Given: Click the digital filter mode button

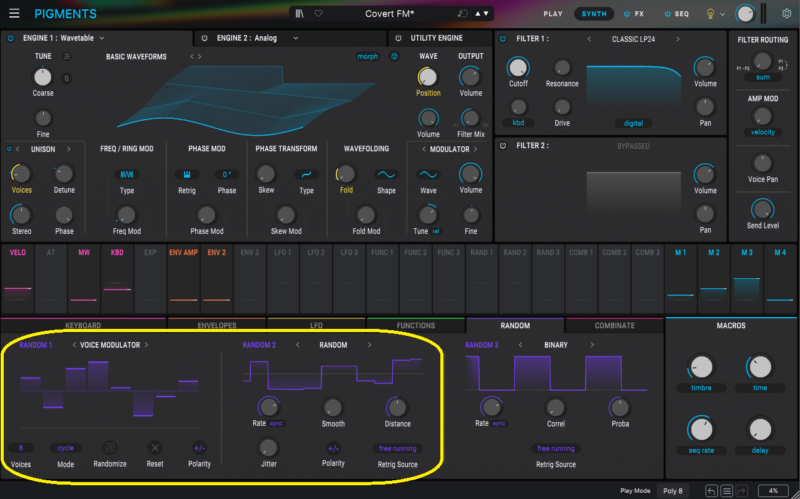Looking at the screenshot, I should 633,123.
